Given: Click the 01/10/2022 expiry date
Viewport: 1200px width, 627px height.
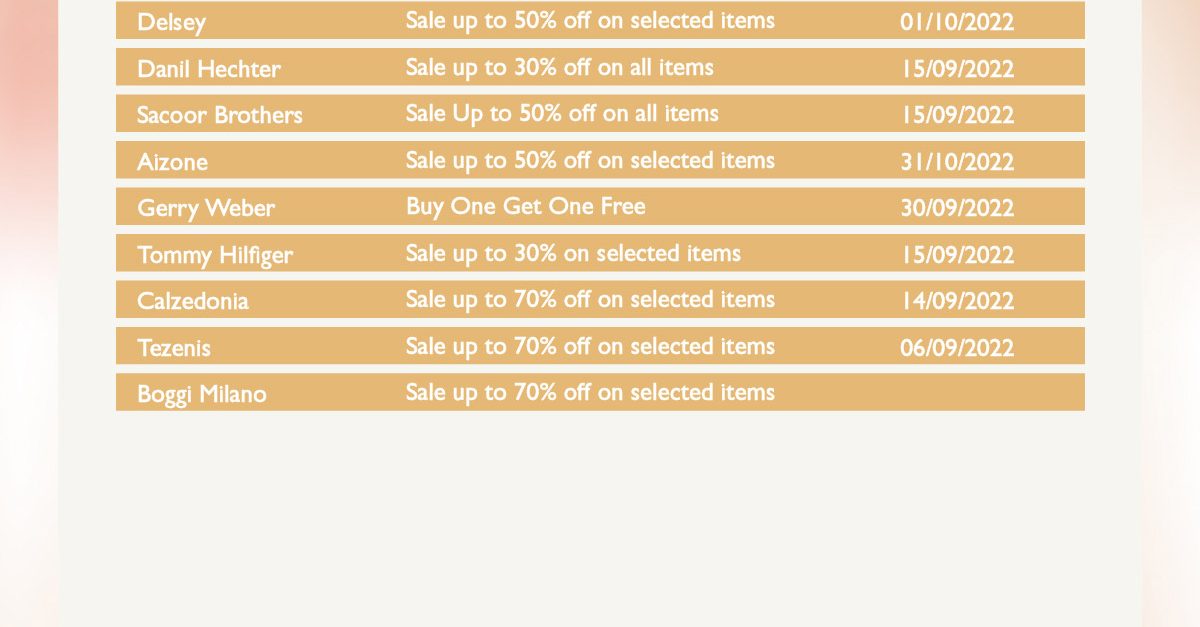Looking at the screenshot, I should (957, 22).
